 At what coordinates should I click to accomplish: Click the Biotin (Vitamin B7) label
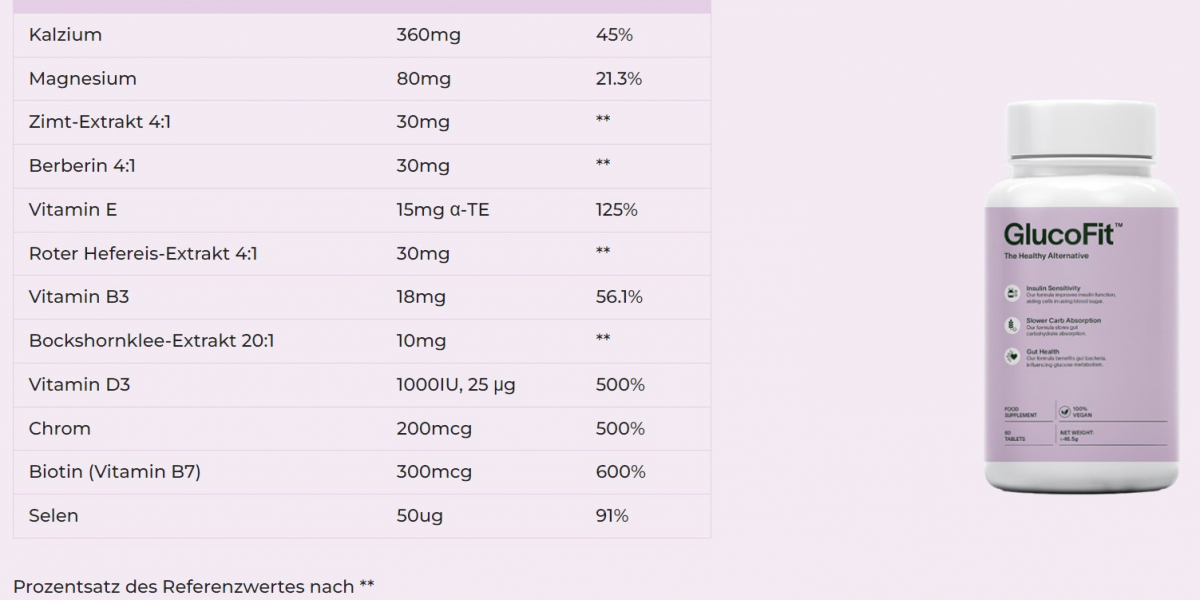(x=115, y=472)
